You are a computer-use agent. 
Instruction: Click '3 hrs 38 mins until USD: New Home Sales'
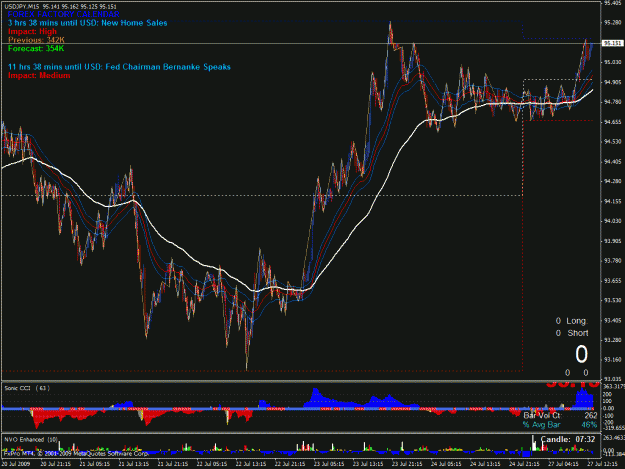point(88,23)
